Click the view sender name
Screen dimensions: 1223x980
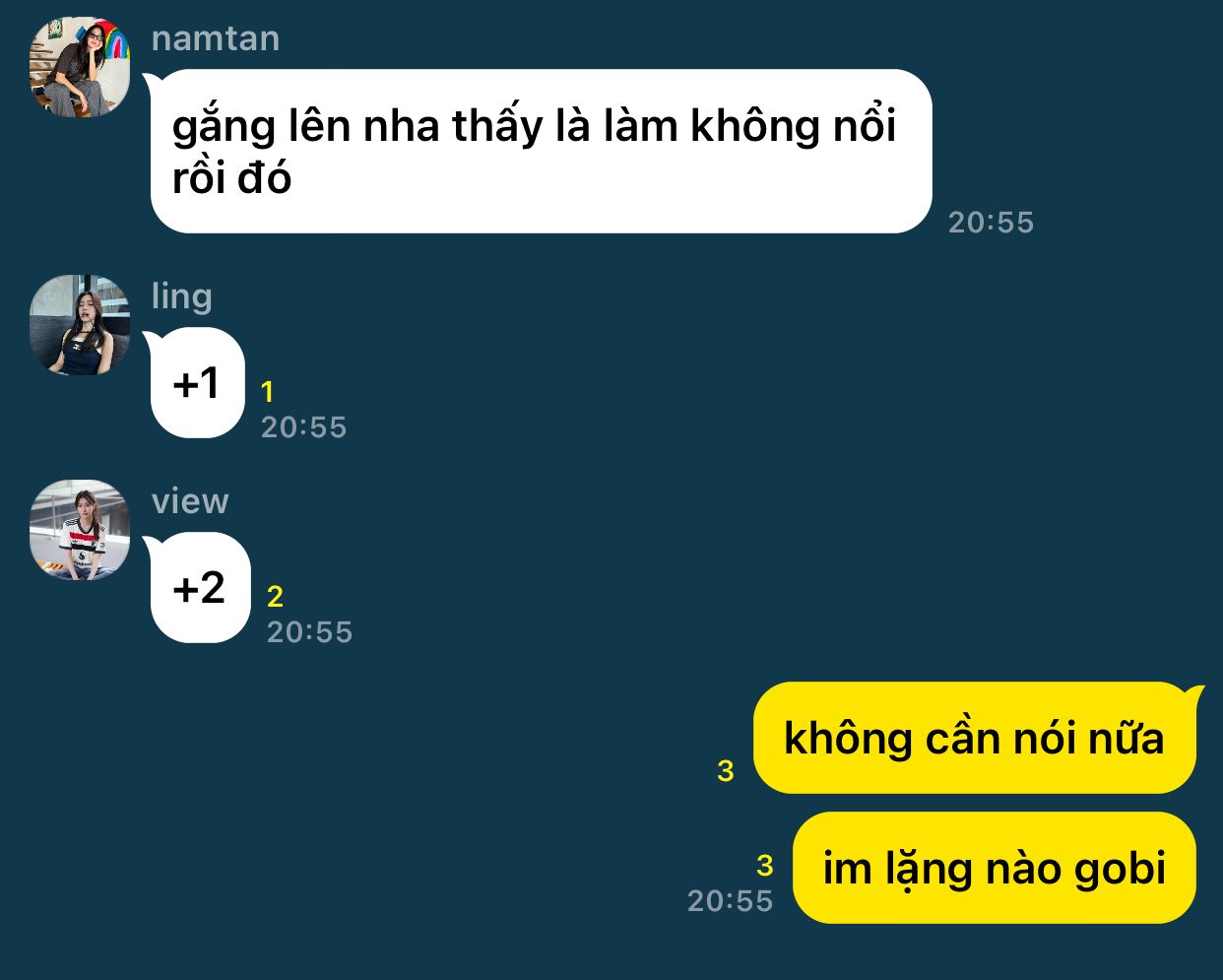tap(190, 501)
